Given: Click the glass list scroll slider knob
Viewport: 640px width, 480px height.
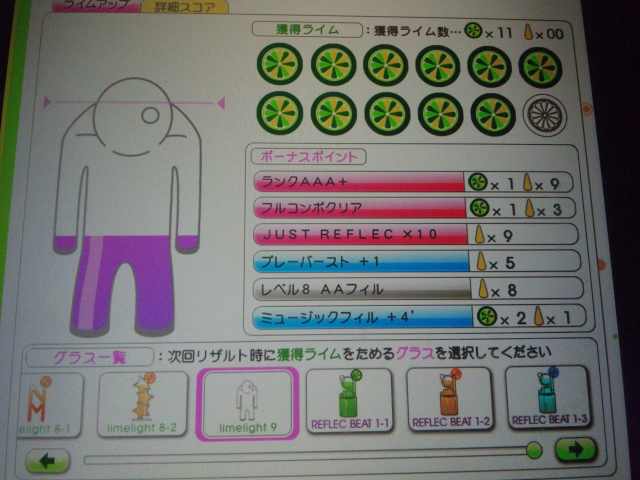Looking at the screenshot, I should (x=534, y=451).
